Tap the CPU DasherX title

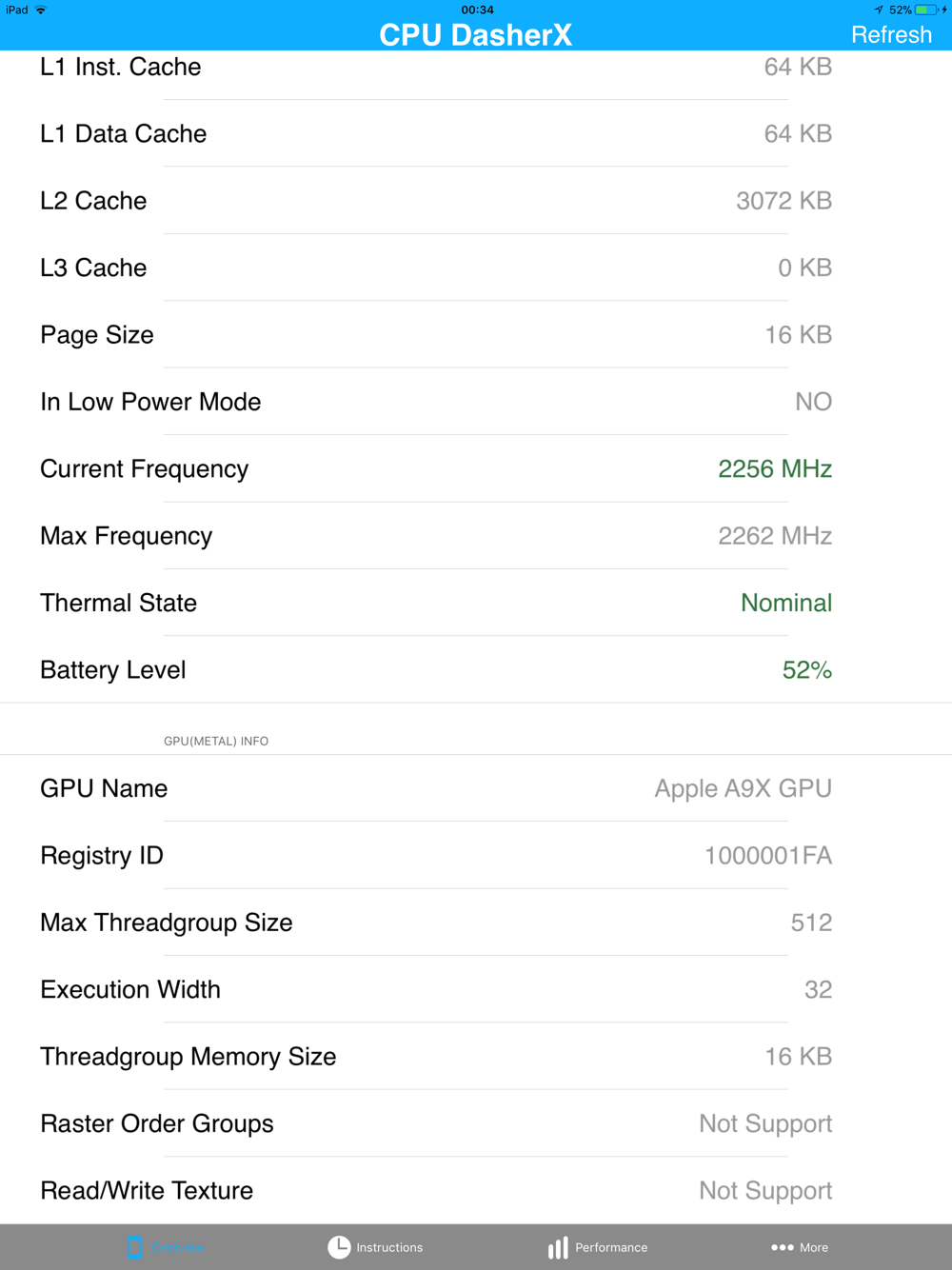(476, 34)
